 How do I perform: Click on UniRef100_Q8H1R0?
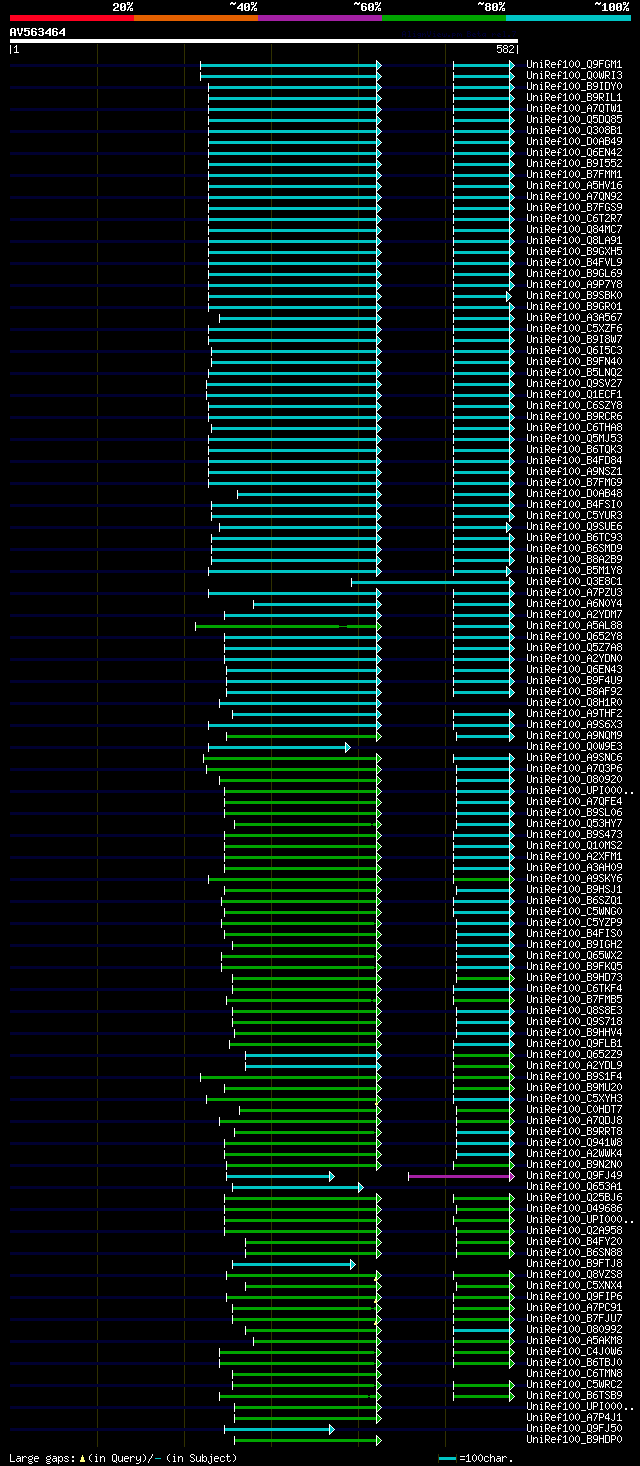click(x=574, y=703)
